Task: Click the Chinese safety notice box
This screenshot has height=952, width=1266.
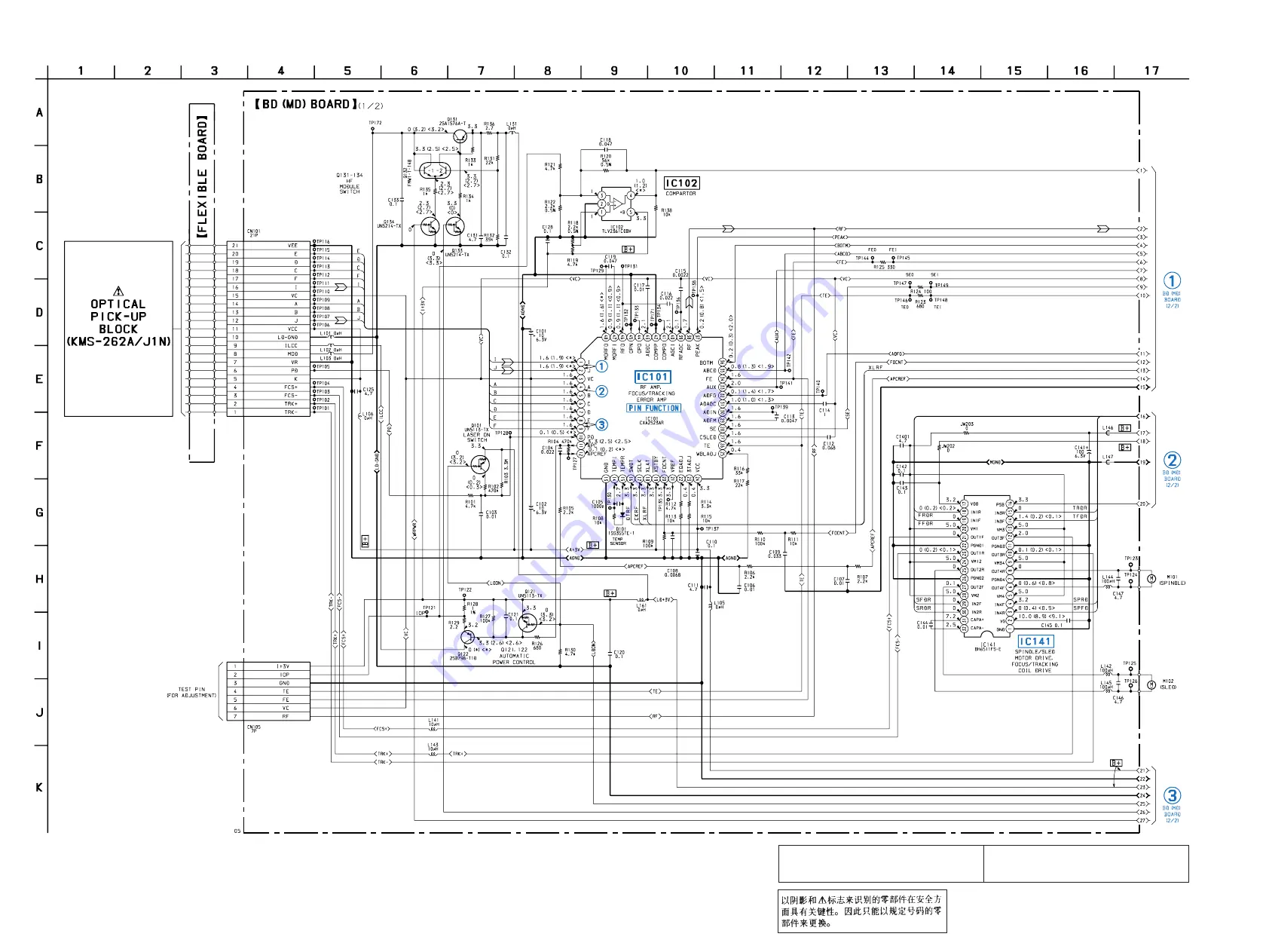Action: point(862,911)
